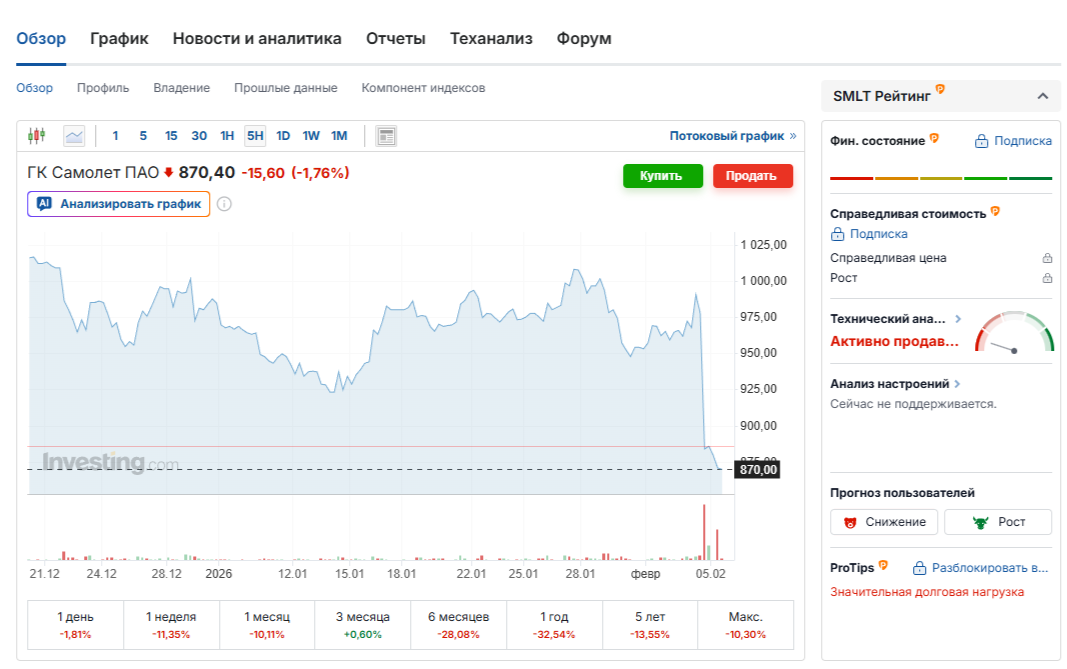Select the Макс. period
This screenshot has height=669, width=1067.
click(x=746, y=625)
